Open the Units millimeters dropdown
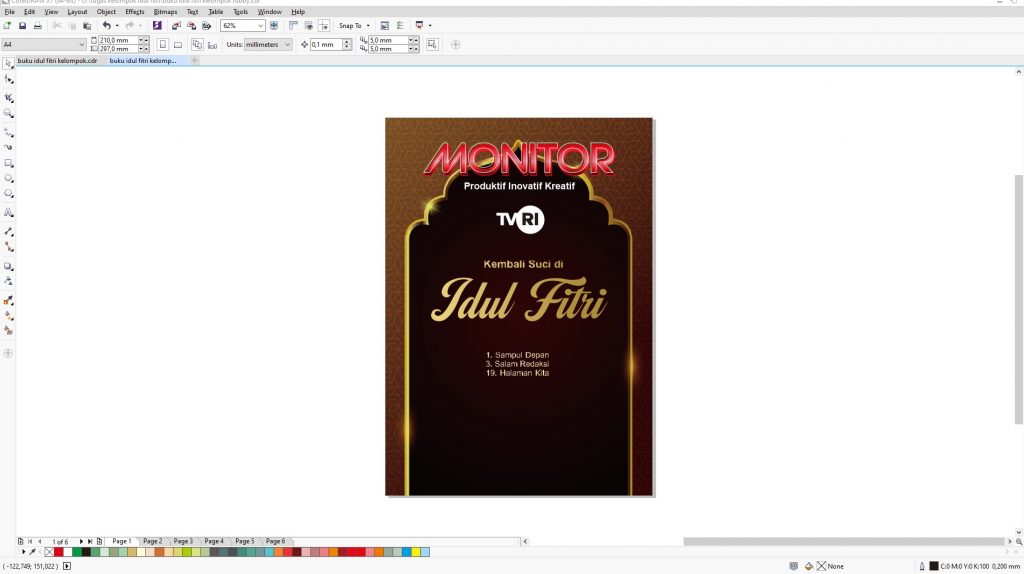 coord(287,44)
